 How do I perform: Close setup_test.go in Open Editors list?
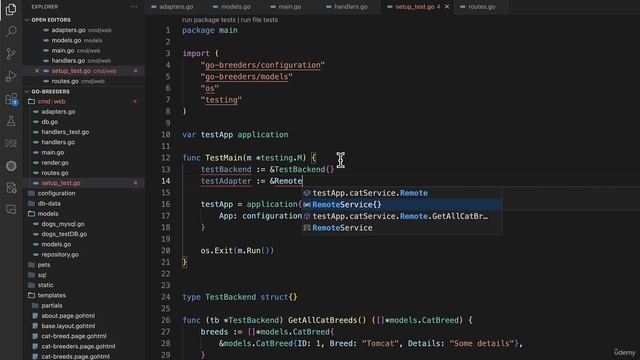point(37,71)
